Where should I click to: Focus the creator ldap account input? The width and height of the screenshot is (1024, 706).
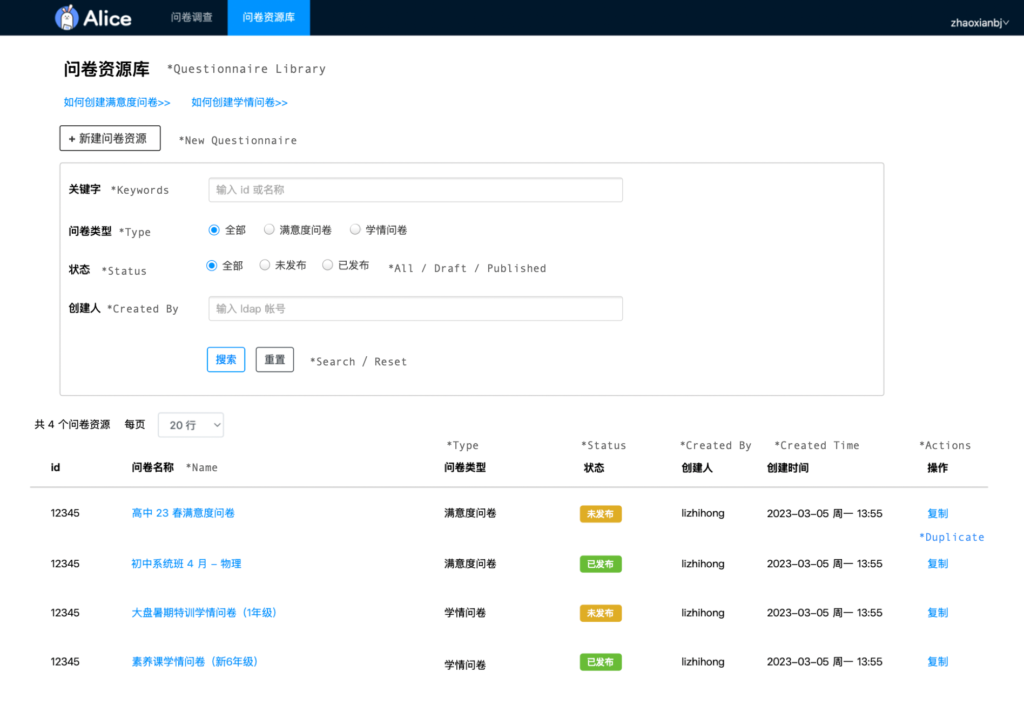click(x=415, y=309)
